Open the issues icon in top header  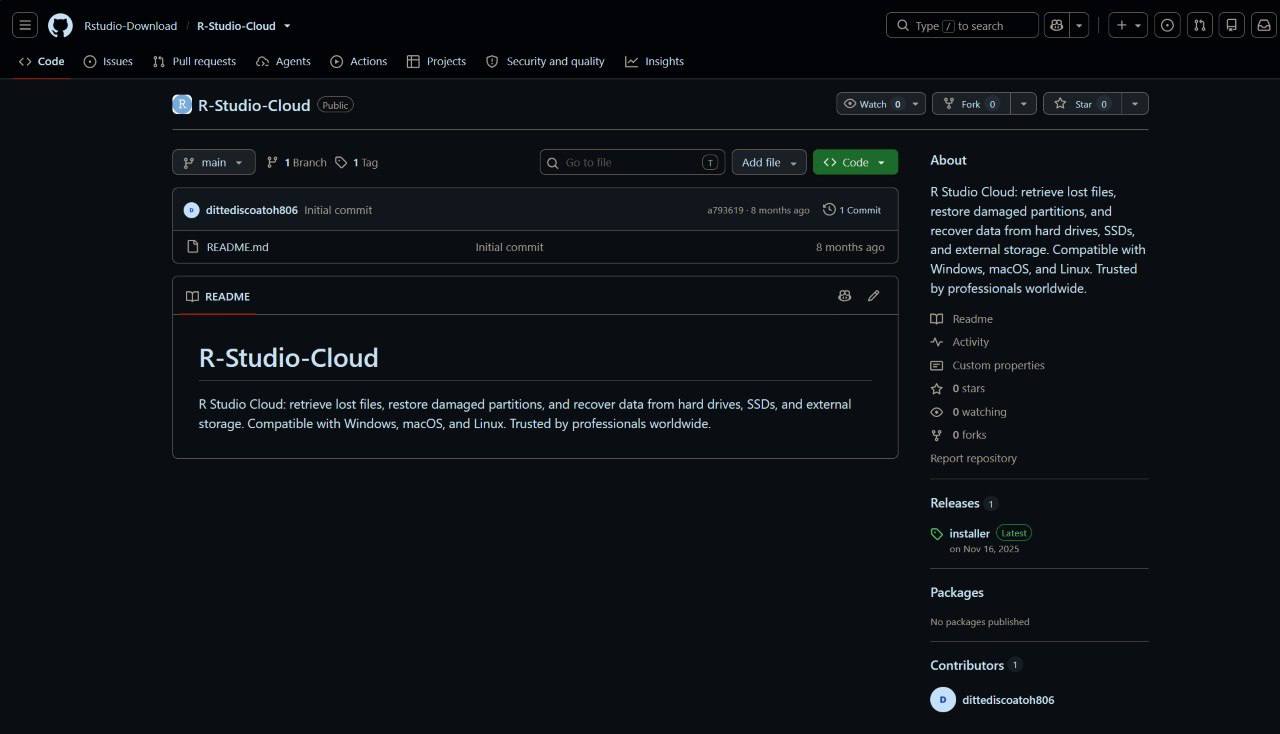pyautogui.click(x=1167, y=26)
